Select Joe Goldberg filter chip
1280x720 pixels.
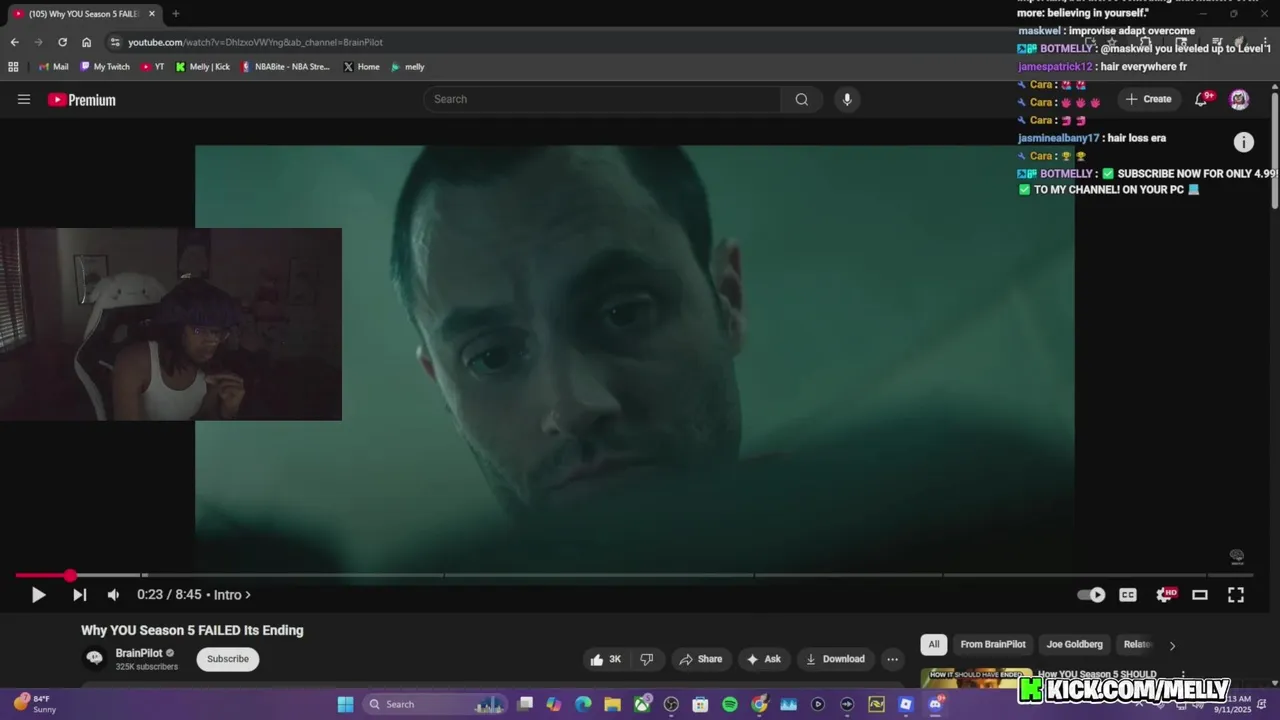(x=1075, y=645)
